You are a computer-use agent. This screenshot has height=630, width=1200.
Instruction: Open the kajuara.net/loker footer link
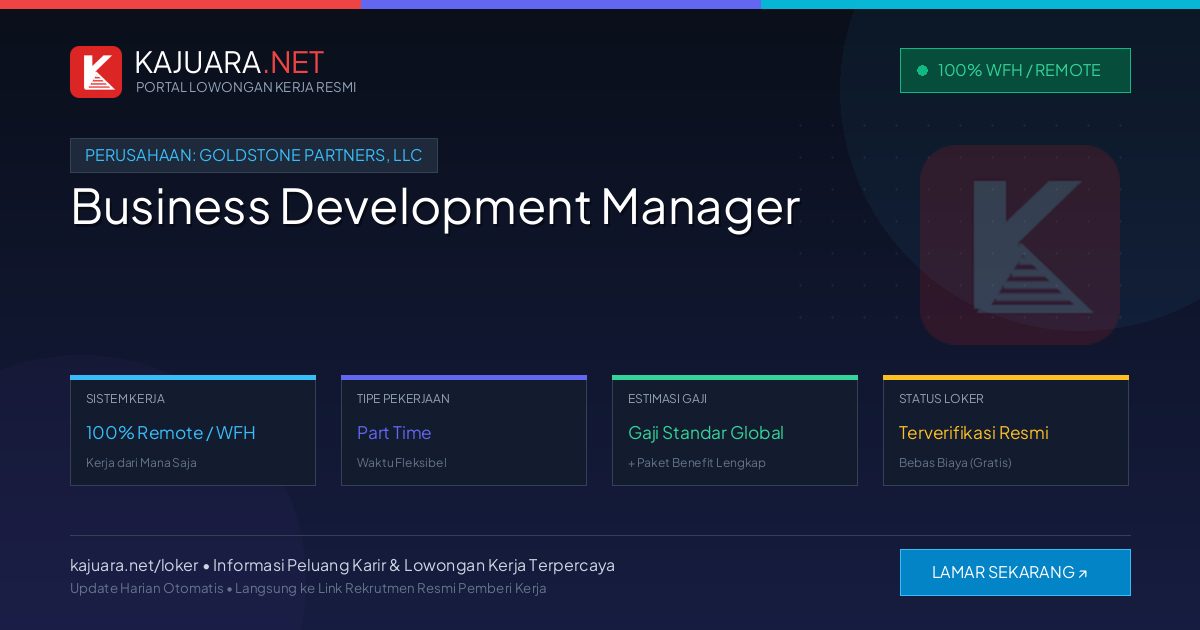[134, 565]
